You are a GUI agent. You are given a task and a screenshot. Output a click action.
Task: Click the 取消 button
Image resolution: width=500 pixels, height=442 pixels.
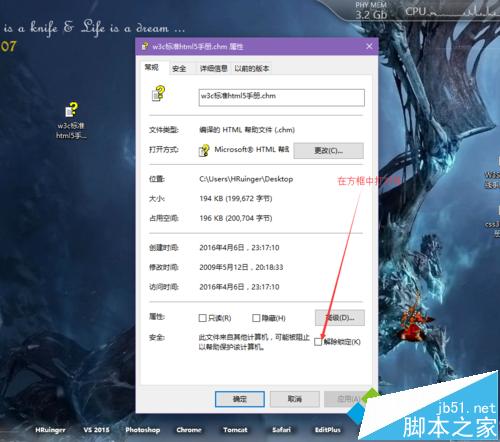click(x=295, y=399)
